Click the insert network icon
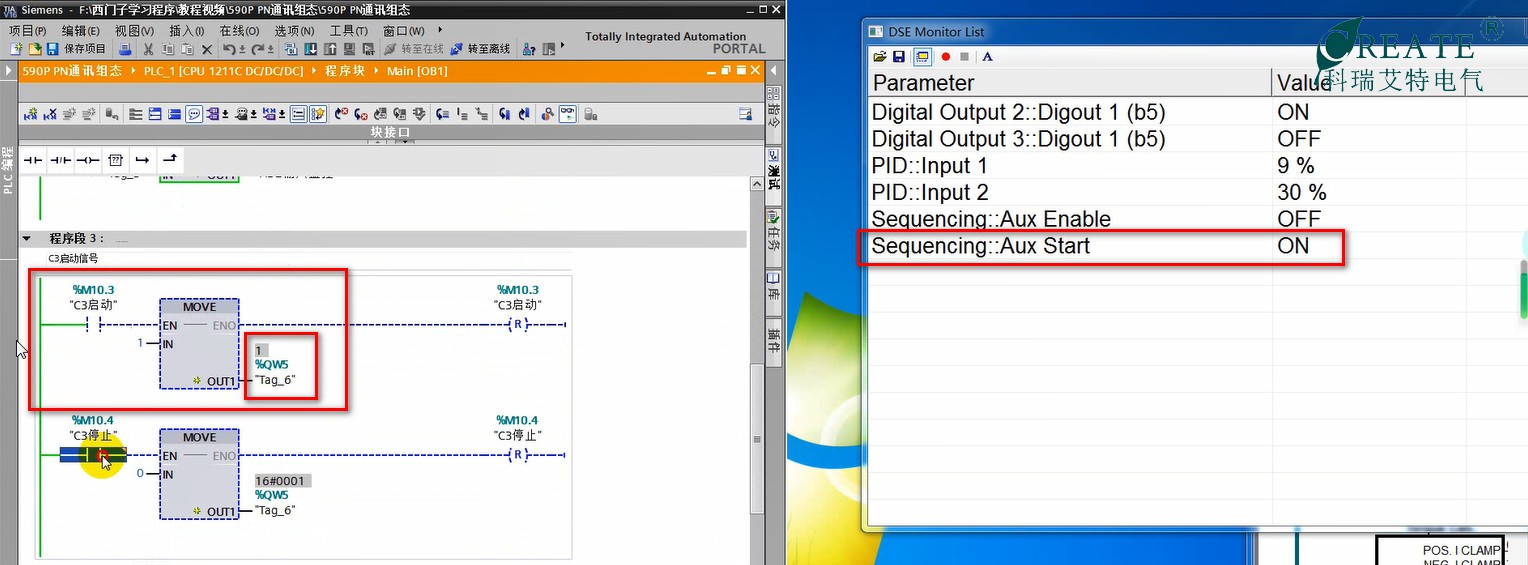The height and width of the screenshot is (565, 1528). [30, 114]
